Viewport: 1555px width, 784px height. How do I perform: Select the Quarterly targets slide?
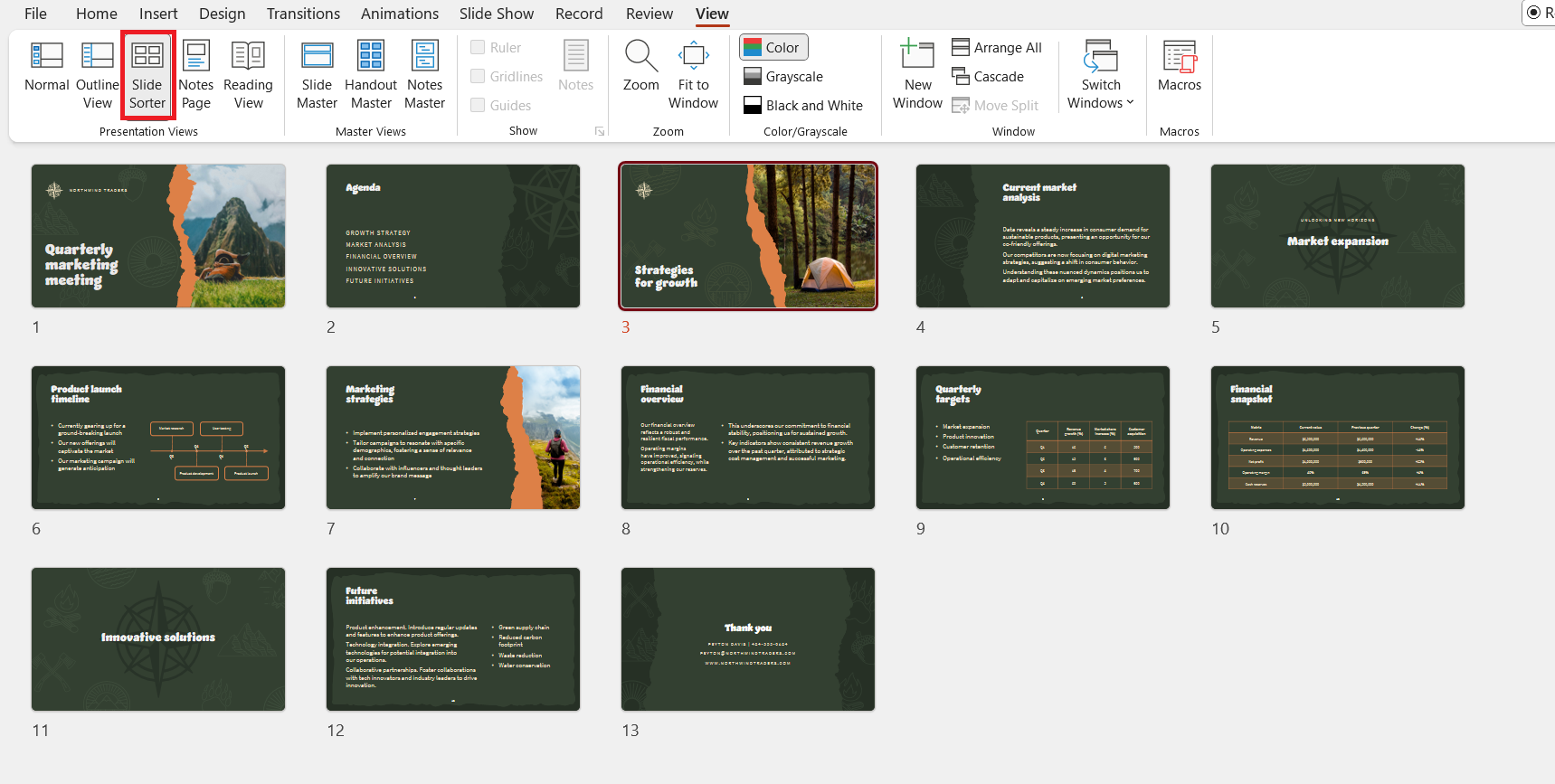(x=1043, y=438)
